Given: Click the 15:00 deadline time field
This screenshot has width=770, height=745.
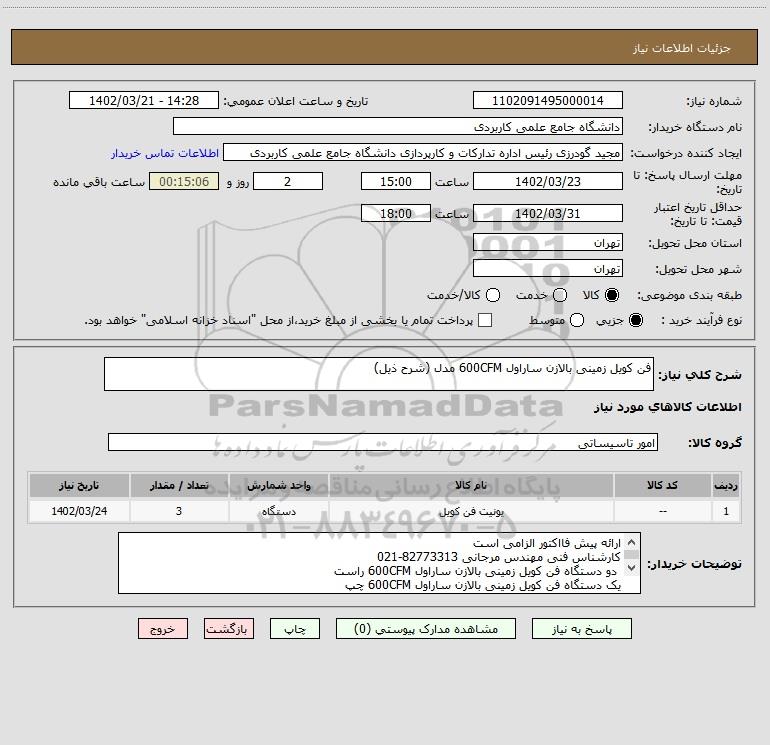Looking at the screenshot, I should pos(396,181).
